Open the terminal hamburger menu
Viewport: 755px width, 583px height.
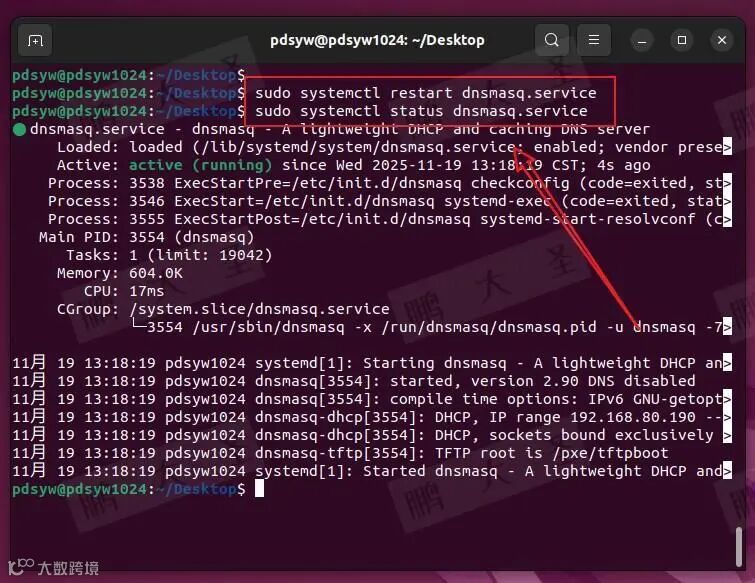(594, 40)
